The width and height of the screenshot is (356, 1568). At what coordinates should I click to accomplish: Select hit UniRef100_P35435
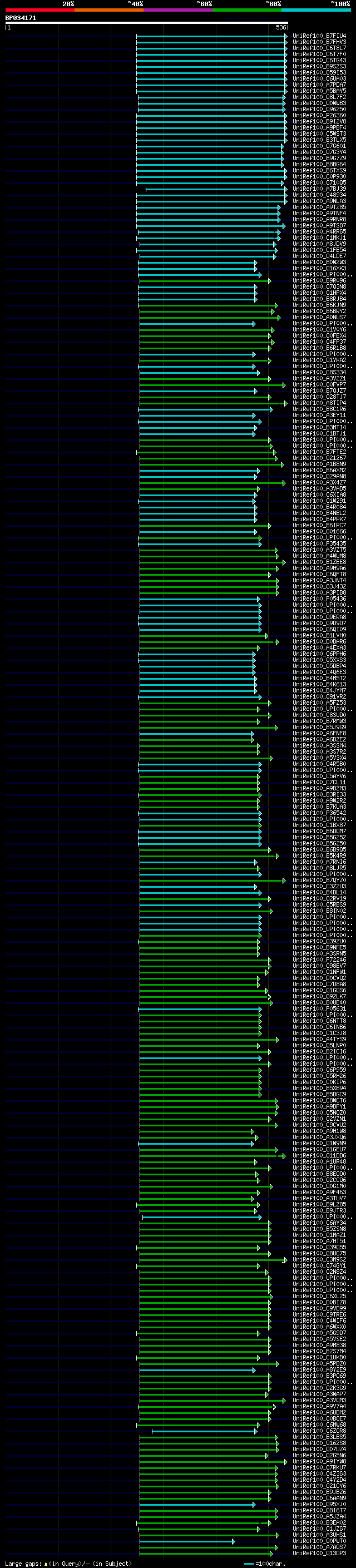(x=319, y=543)
